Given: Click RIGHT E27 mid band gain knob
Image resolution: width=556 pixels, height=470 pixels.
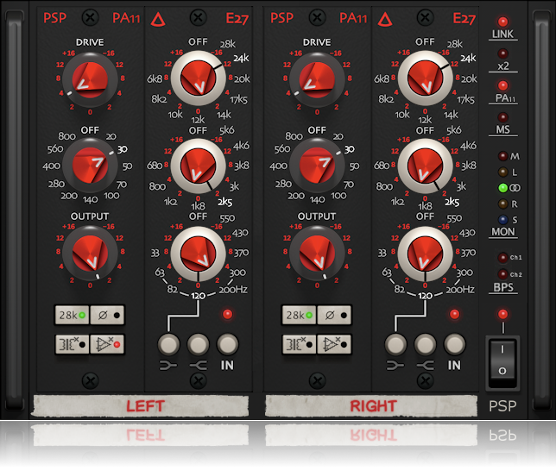Looking at the screenshot, I should [425, 166].
